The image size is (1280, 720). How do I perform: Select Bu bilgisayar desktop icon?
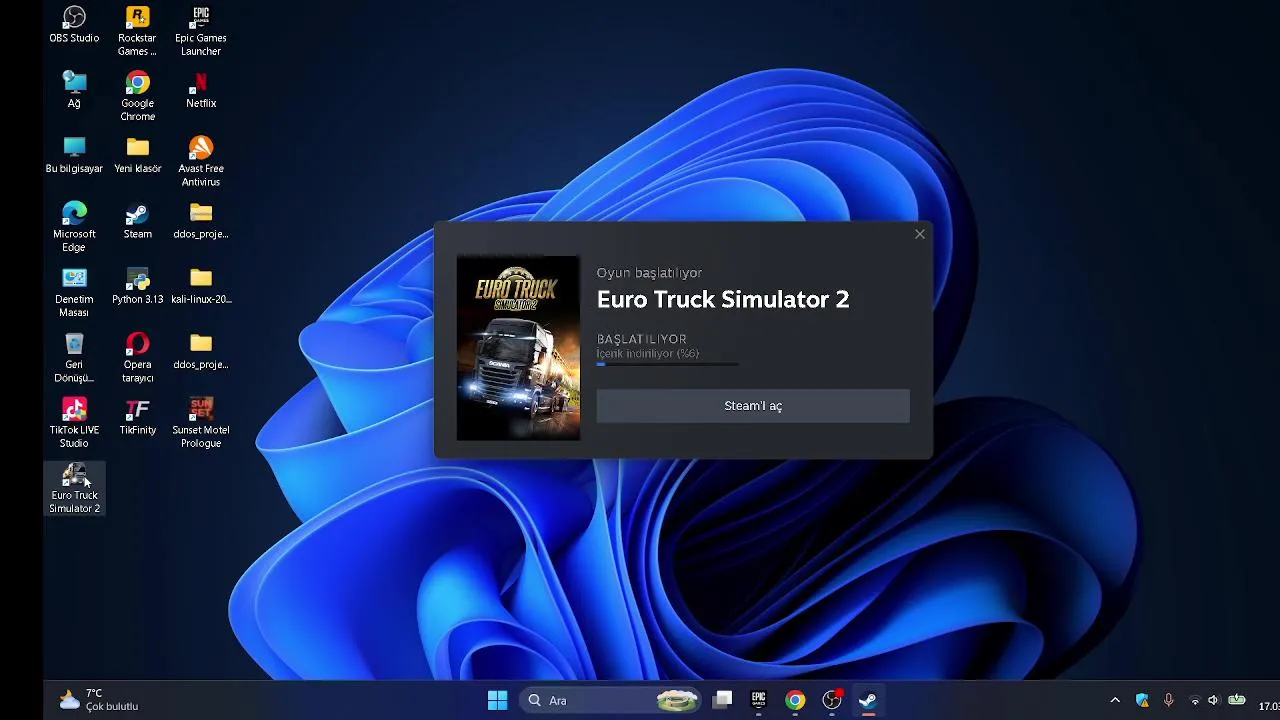coord(74,156)
